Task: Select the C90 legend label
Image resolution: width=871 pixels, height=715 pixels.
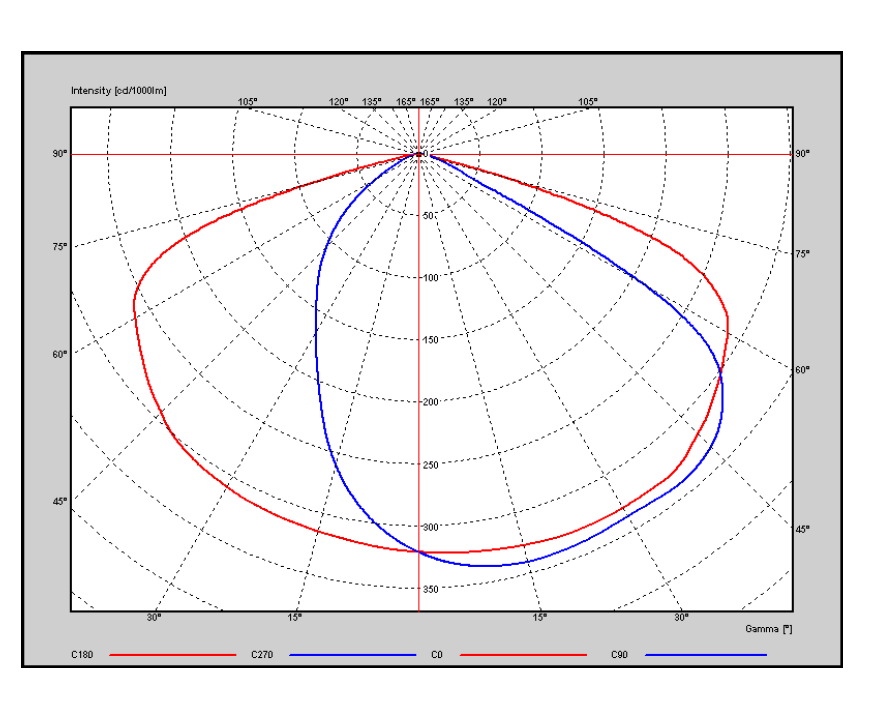Action: [619, 654]
